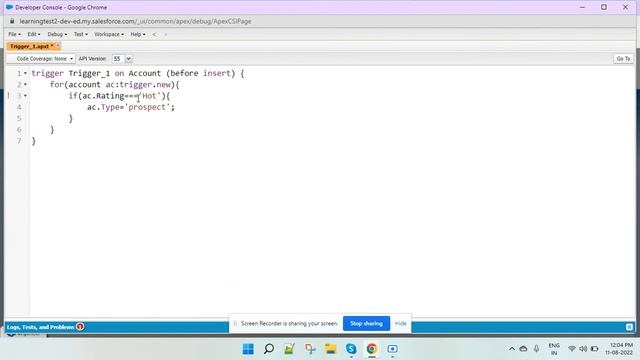Show hidden system tray icons
640x360 pixels.
point(511,349)
